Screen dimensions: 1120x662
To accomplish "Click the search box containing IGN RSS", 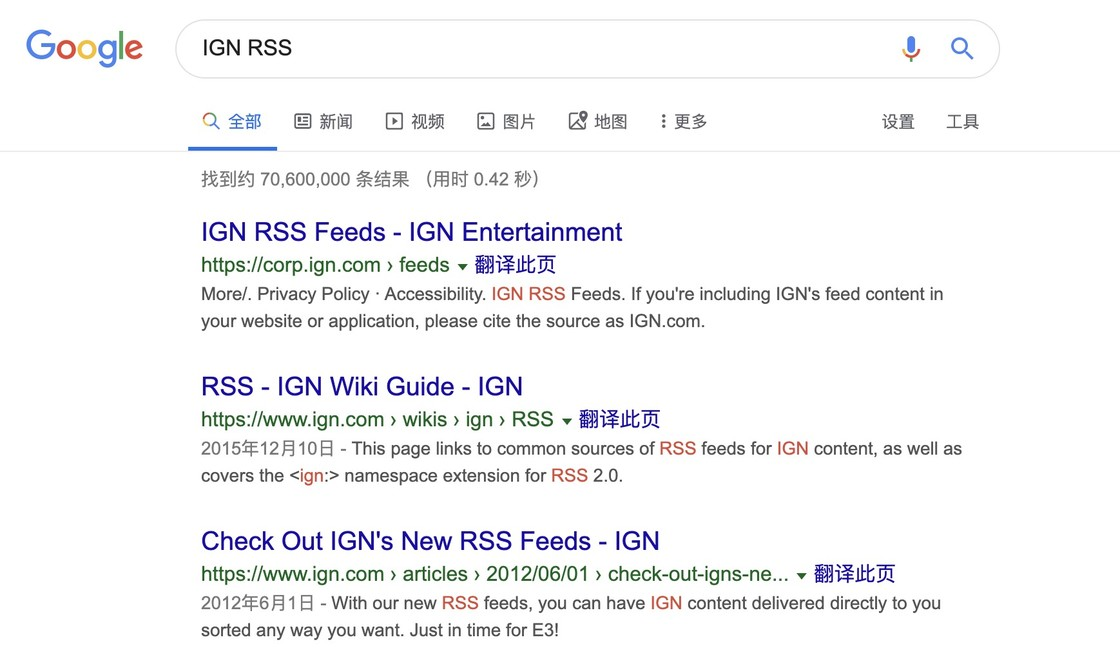I will pos(587,49).
